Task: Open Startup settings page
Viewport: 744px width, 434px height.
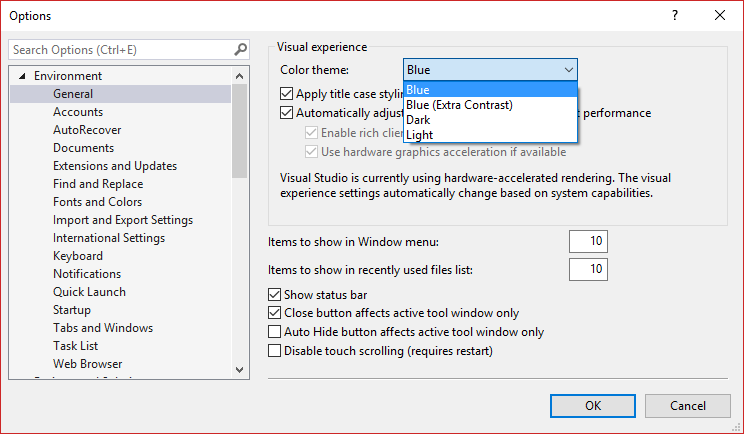Action: click(x=72, y=310)
